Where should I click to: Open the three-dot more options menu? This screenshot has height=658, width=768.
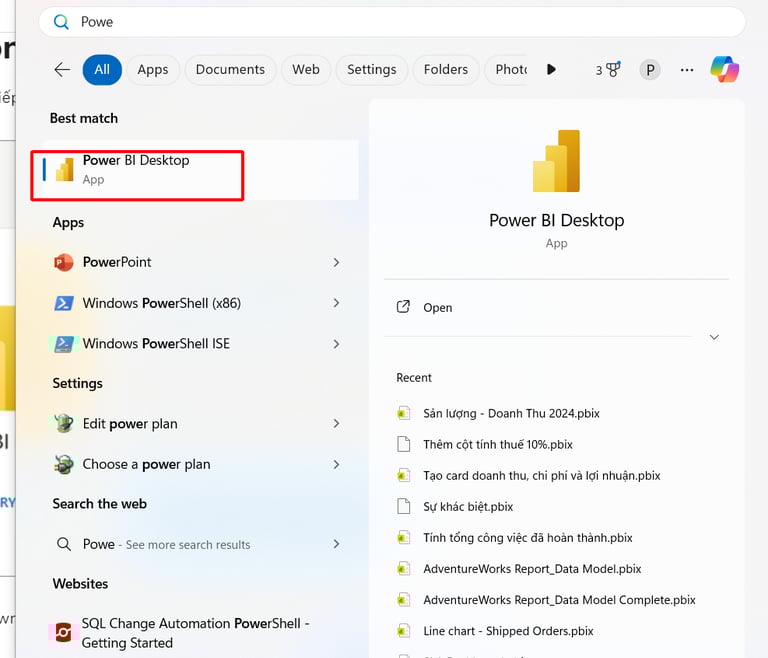tap(687, 70)
